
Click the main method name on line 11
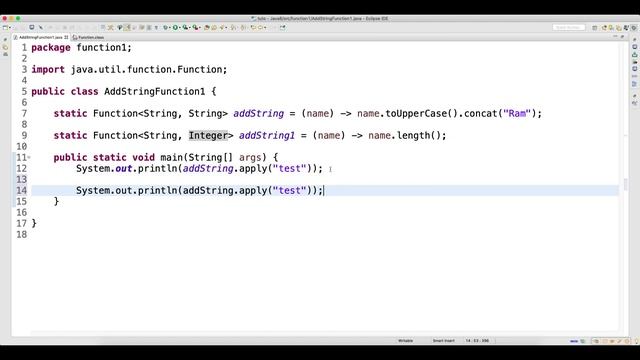point(171,158)
